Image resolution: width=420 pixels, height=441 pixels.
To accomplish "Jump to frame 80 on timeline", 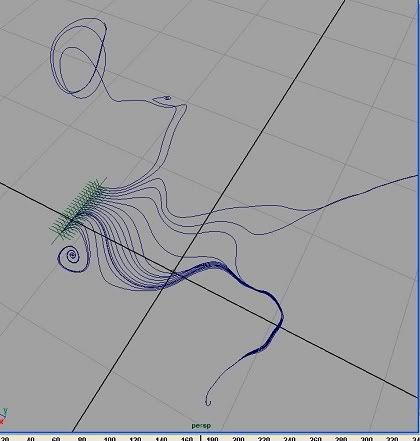I will (x=82, y=439).
